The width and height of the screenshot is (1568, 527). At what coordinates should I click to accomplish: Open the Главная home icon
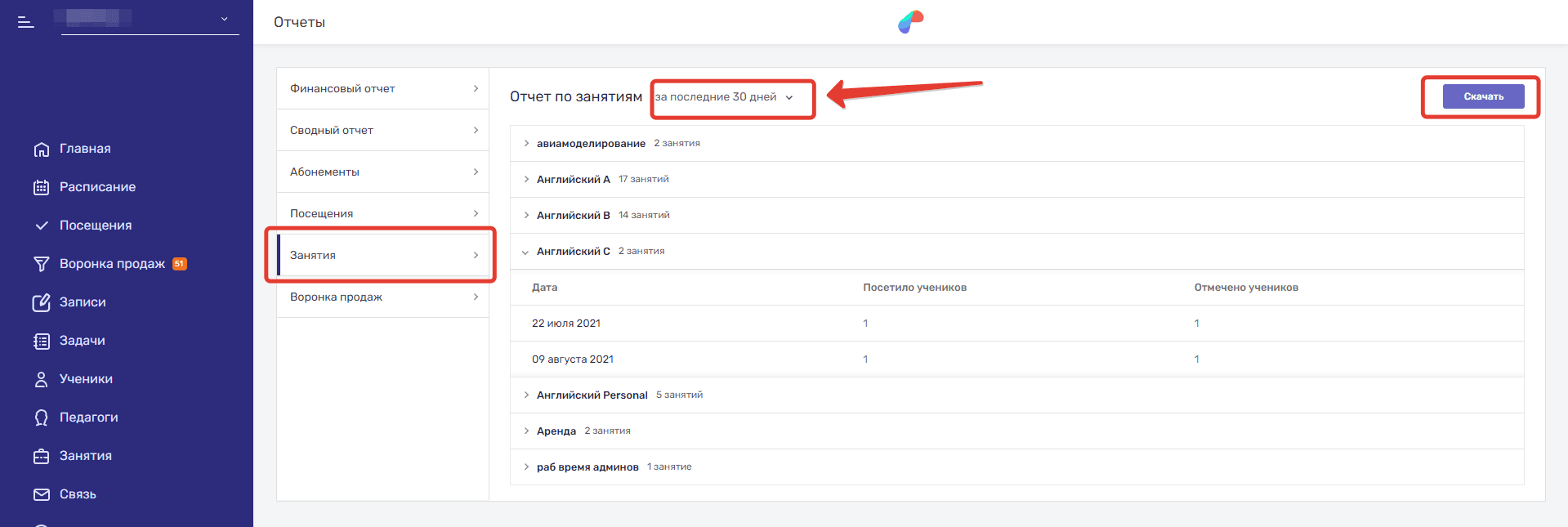coord(42,150)
